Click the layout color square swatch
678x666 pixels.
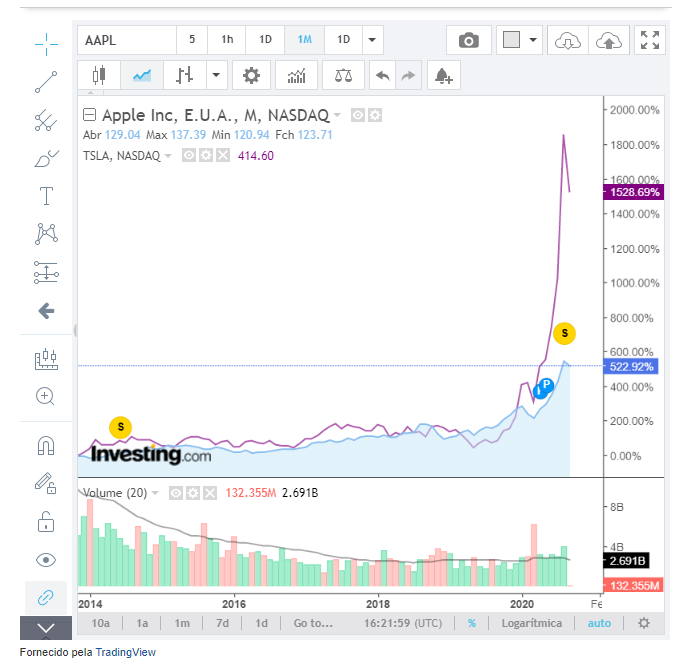[x=511, y=40]
